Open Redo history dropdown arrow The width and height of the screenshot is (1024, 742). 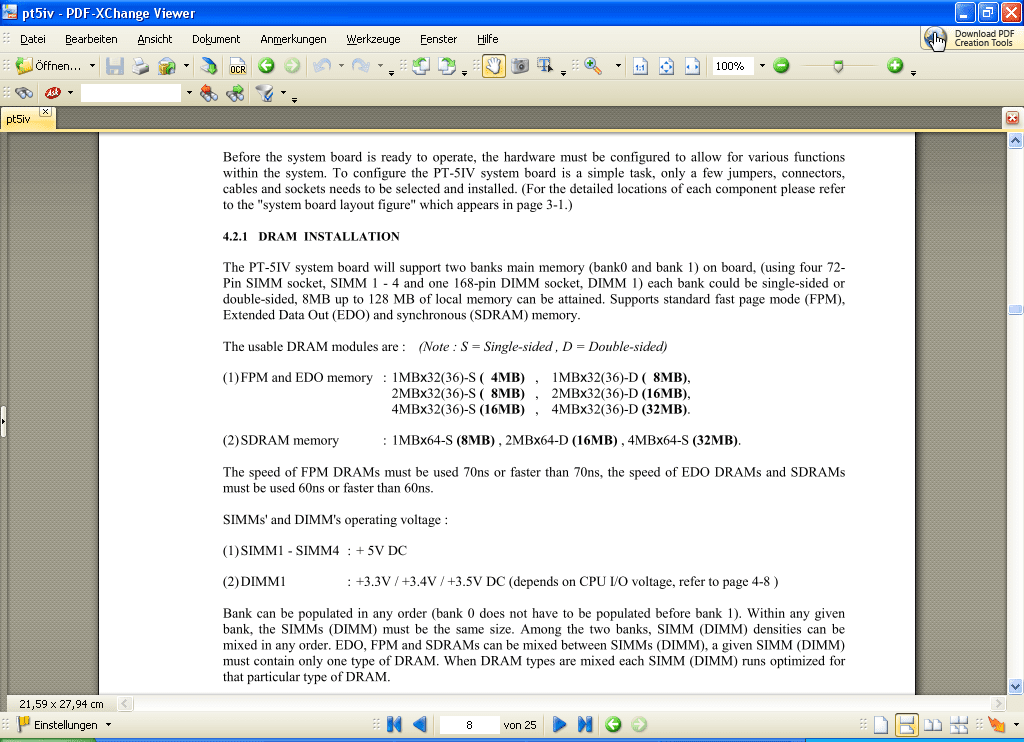click(x=380, y=66)
